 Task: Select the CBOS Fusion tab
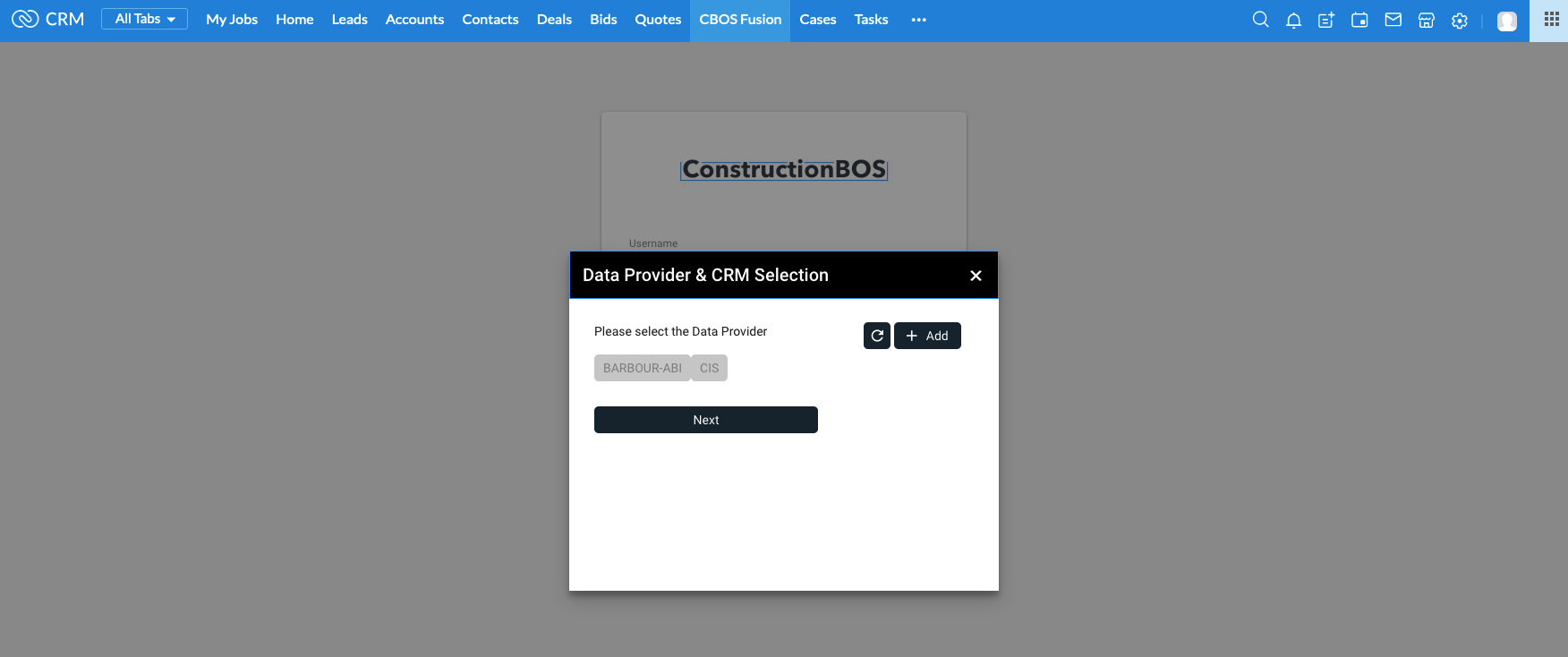[x=740, y=20]
